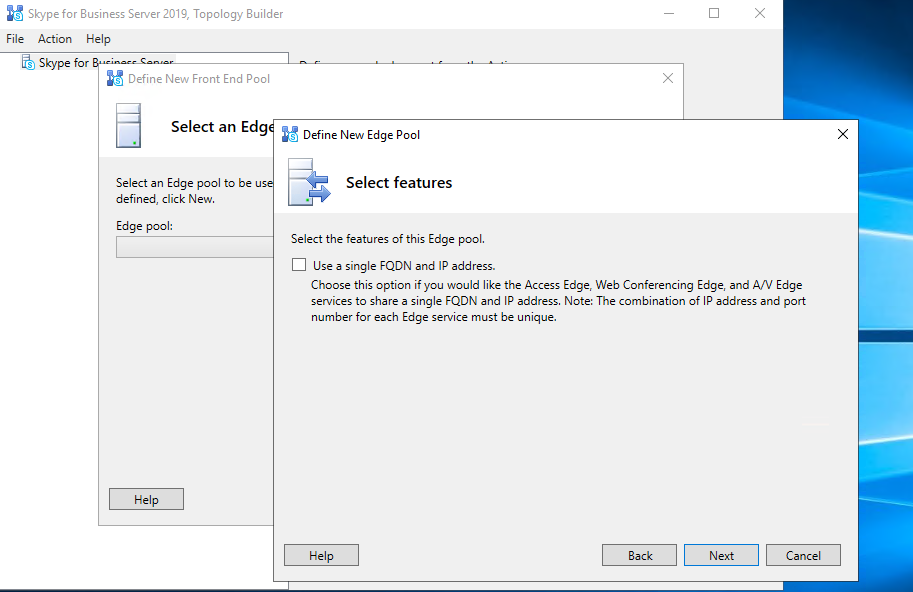Close the Define New Front End Pool dialog

[668, 79]
